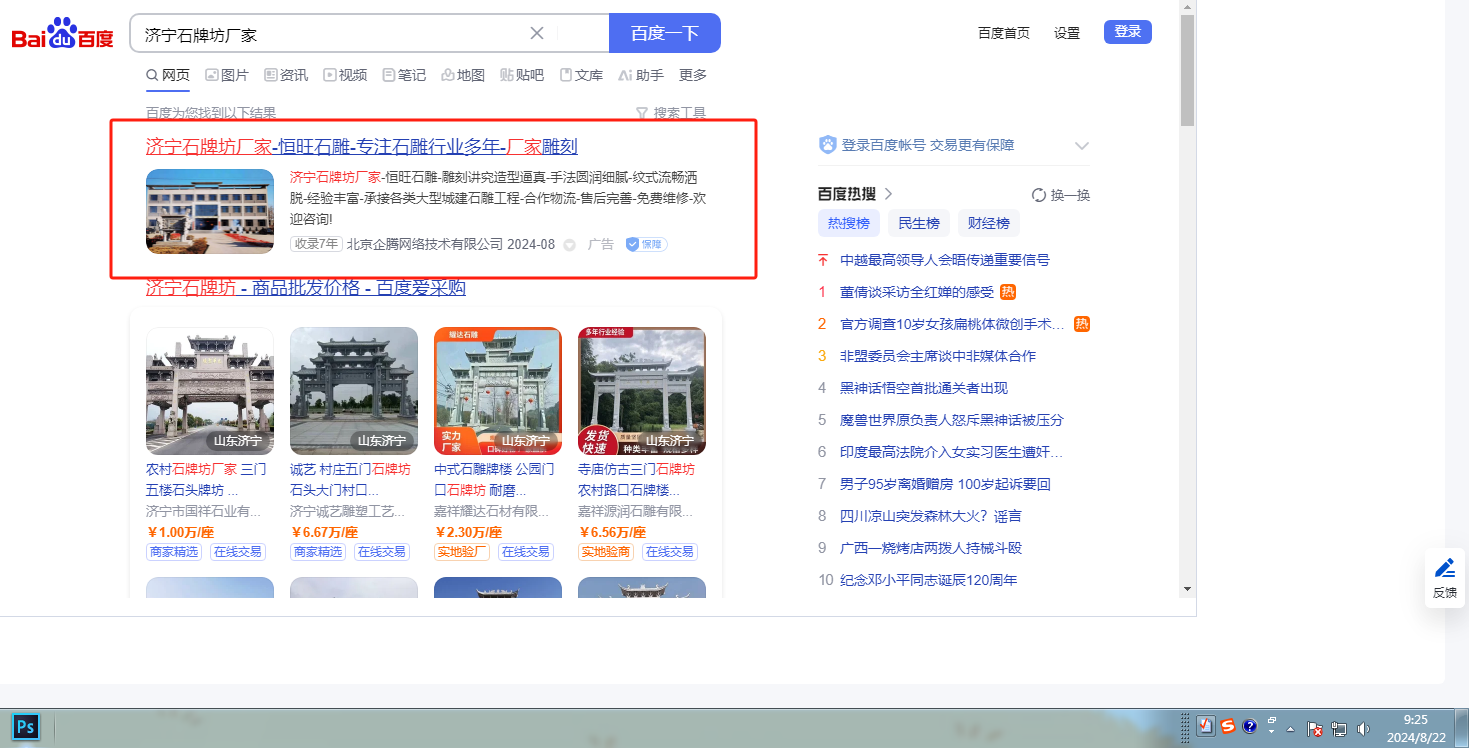Viewport: 1469px width, 748px height.
Task: Select the 热搜榜 tab
Action: tap(848, 223)
